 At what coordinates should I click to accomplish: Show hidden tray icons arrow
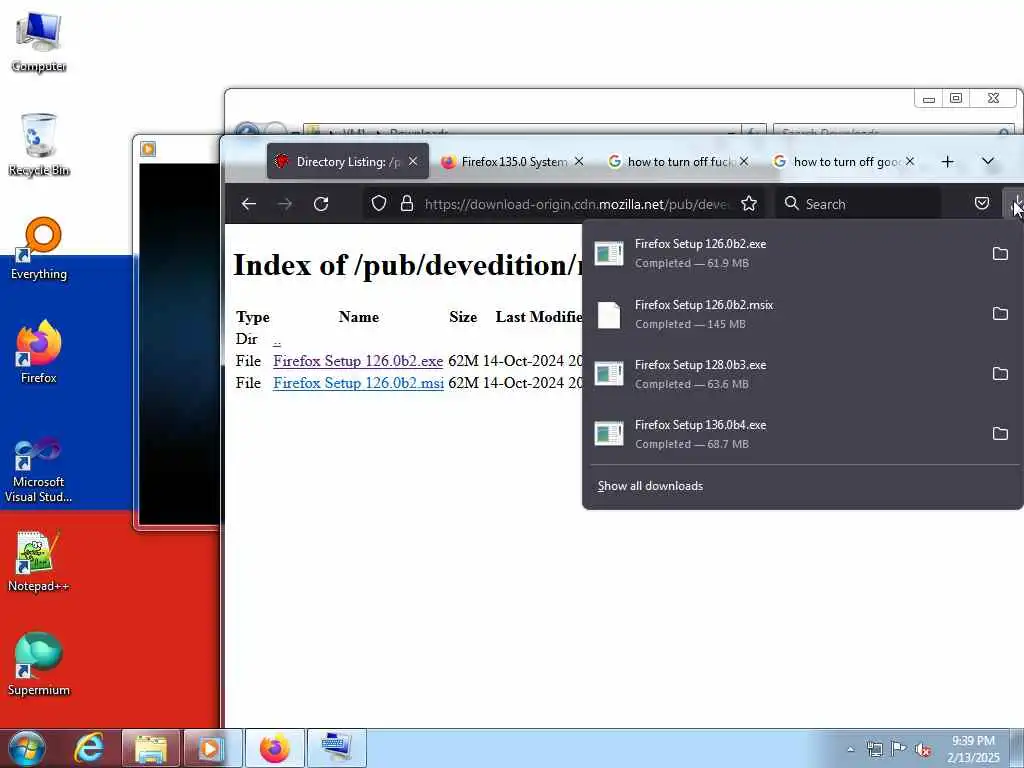[x=850, y=750]
